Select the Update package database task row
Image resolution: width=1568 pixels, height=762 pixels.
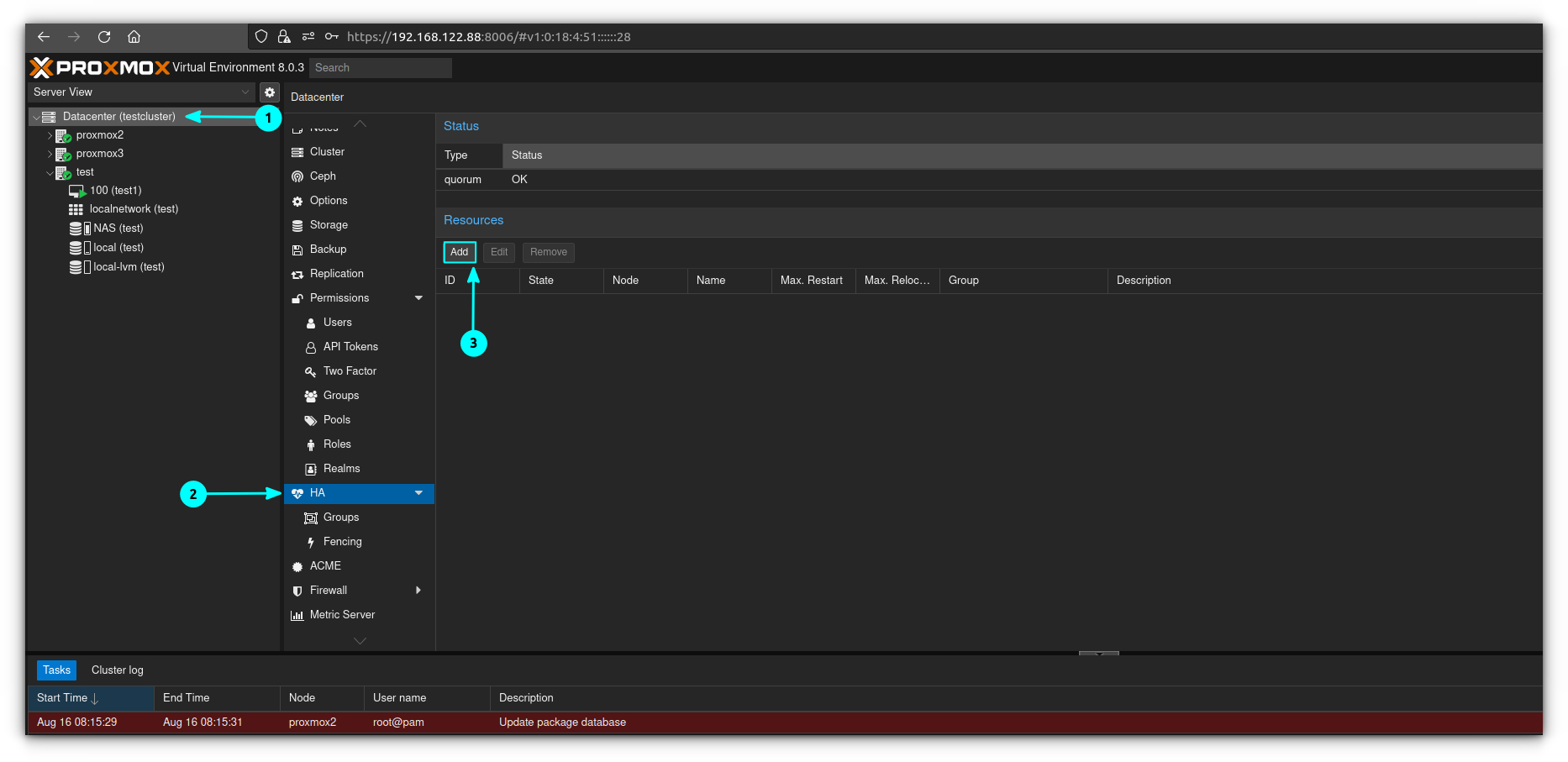[785, 723]
